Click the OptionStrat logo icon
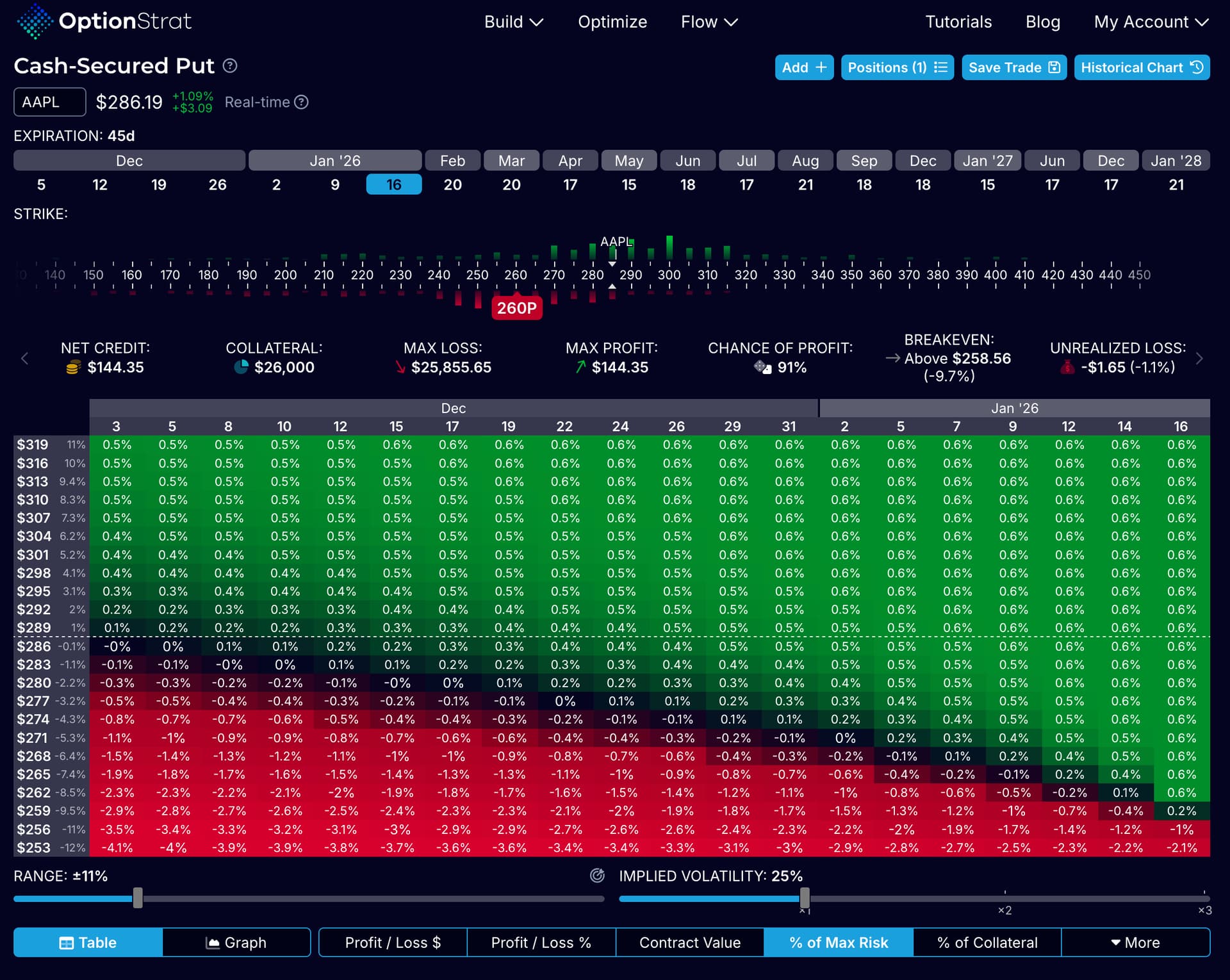 35,22
